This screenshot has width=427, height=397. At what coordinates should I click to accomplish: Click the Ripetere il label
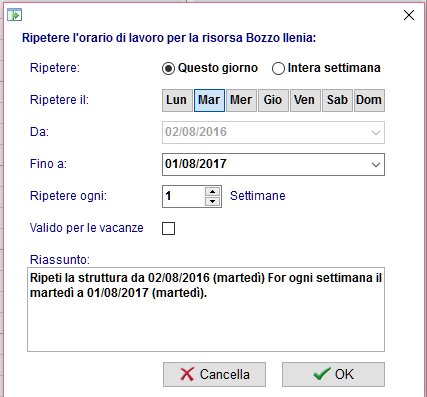59,100
